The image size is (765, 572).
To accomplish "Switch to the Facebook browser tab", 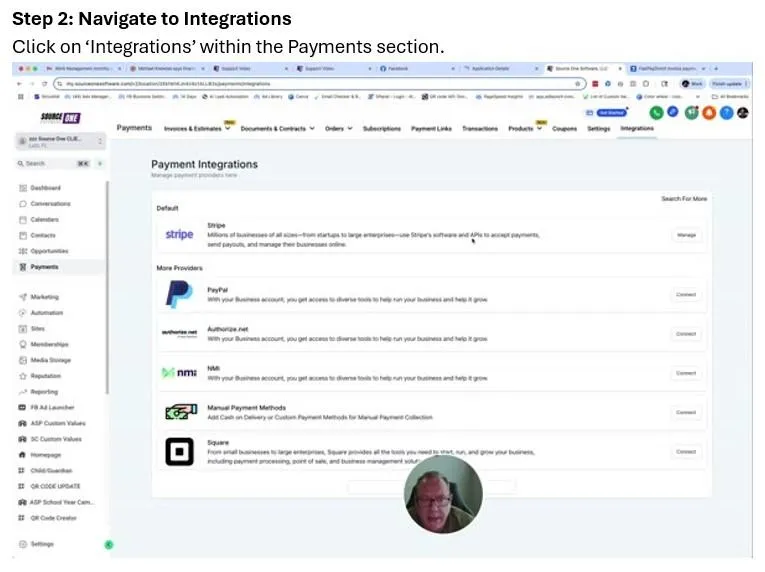I will click(x=417, y=69).
